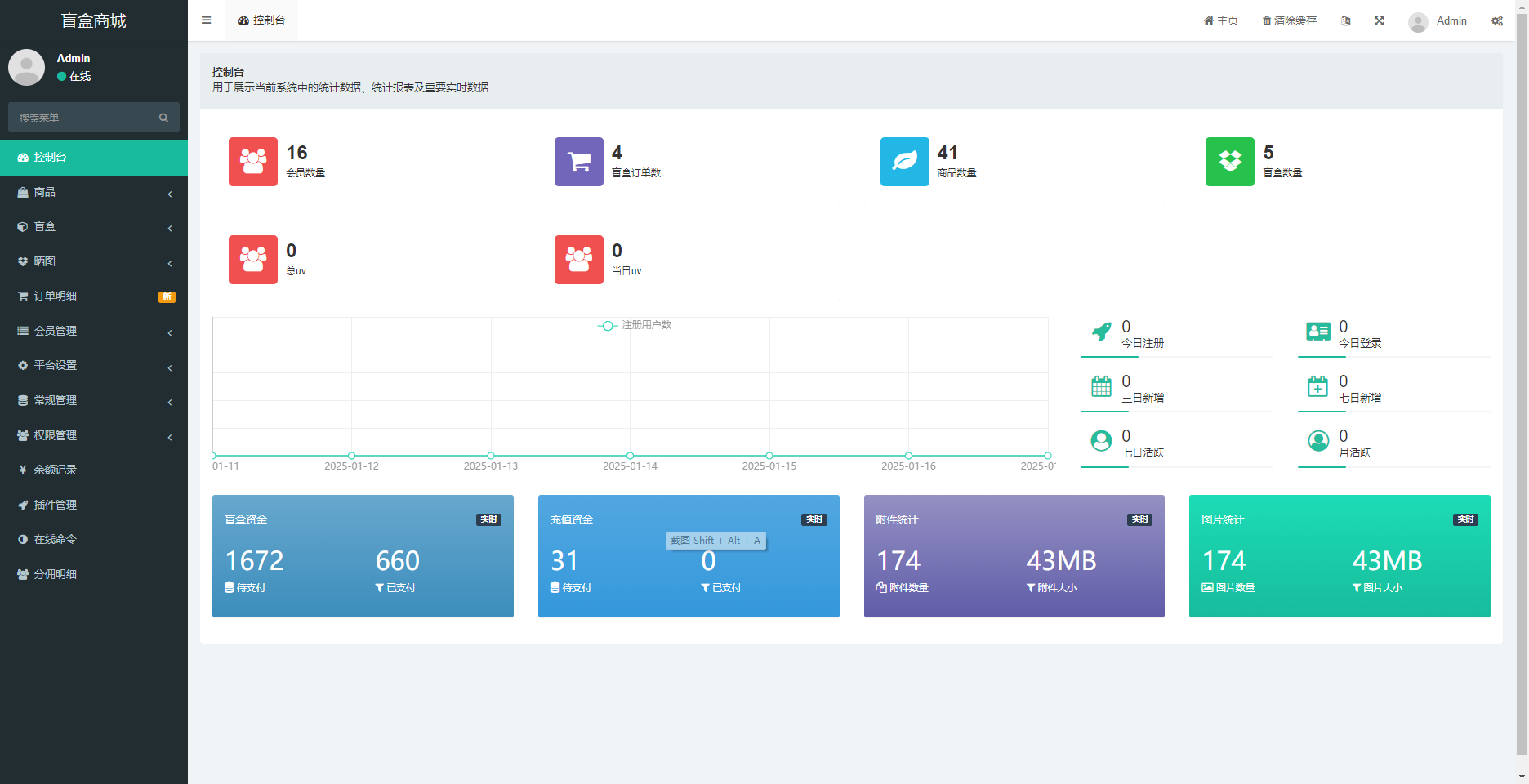Viewport: 1529px width, 784px height.
Task: Click the purple shopping cart icon
Action: (578, 162)
